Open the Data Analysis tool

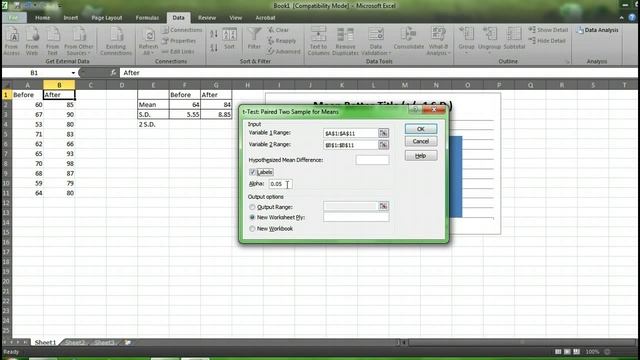[x=597, y=30]
